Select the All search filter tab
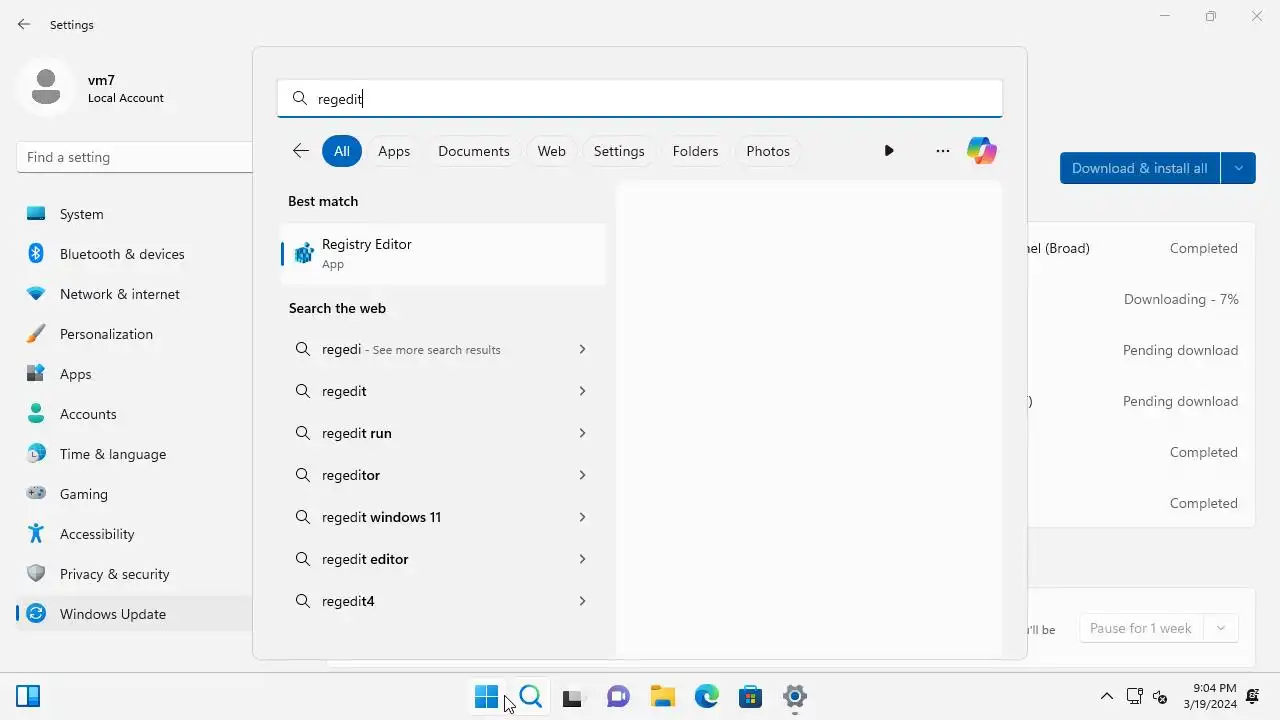The height and width of the screenshot is (720, 1280). [342, 151]
